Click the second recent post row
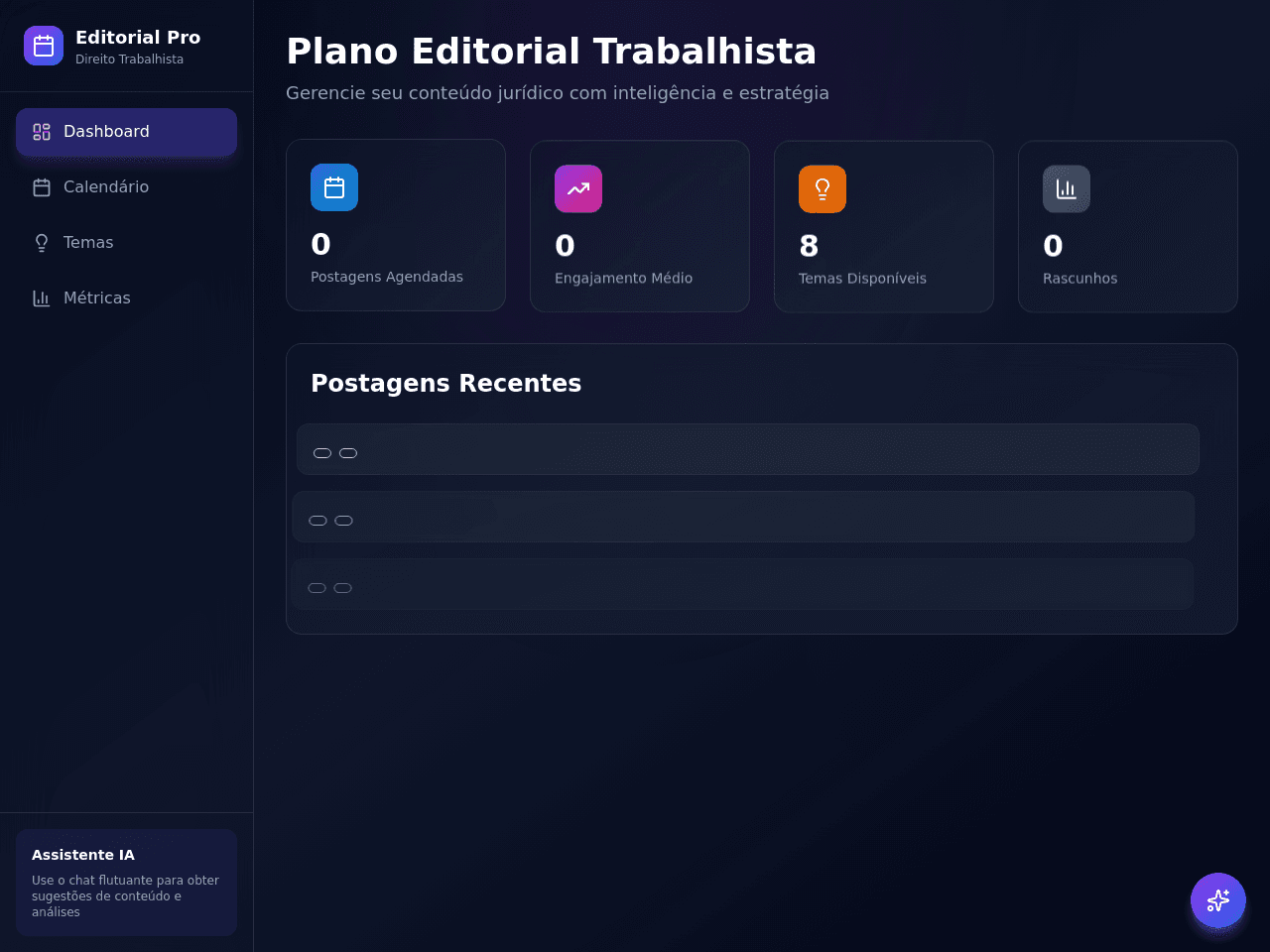Image resolution: width=1270 pixels, height=952 pixels. pyautogui.click(x=743, y=517)
